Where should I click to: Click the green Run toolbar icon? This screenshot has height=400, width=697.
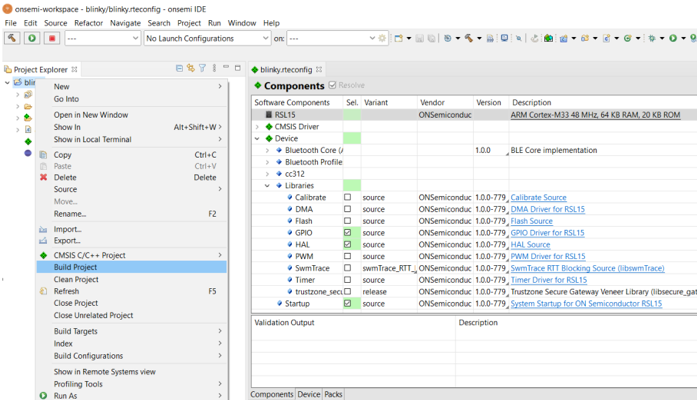(x=673, y=38)
